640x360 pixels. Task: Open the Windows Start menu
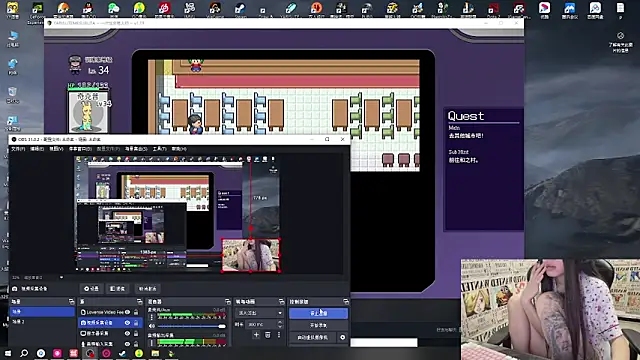point(8,353)
